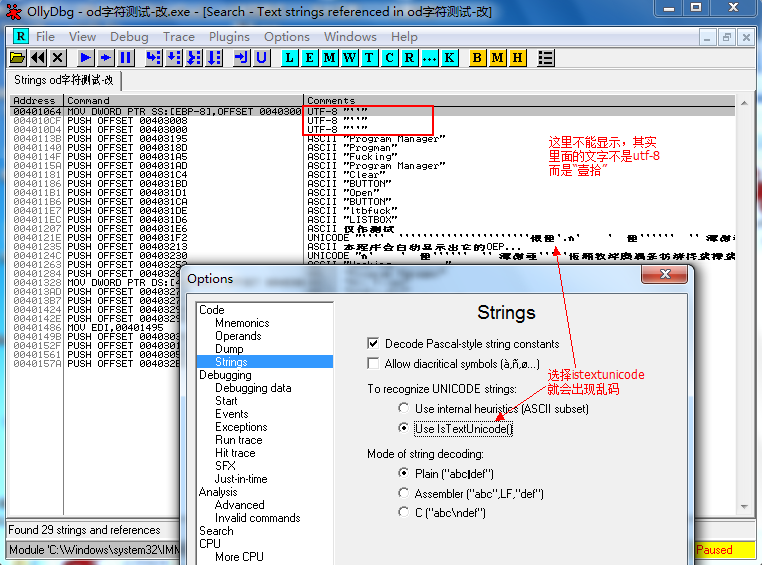The width and height of the screenshot is (762, 565).
Task: Open Memory map with cyan M icon
Action: 329,58
